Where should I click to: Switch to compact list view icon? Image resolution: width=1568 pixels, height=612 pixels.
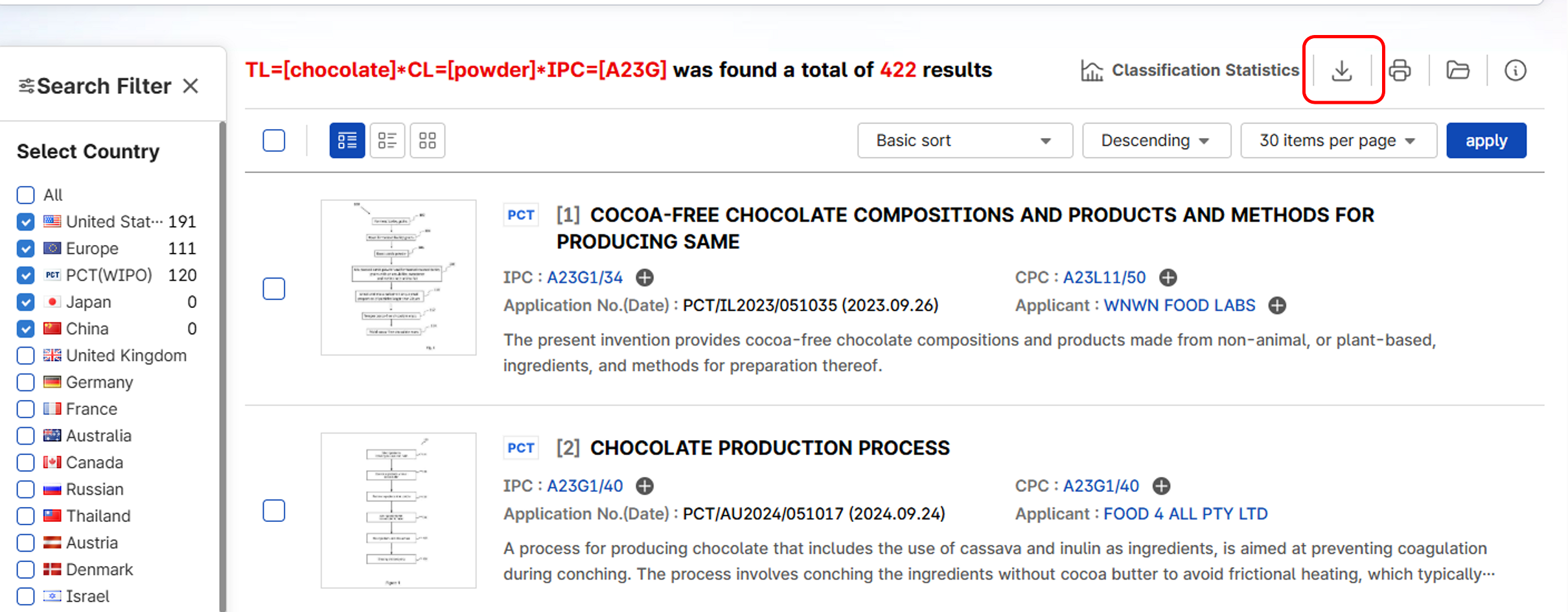387,141
